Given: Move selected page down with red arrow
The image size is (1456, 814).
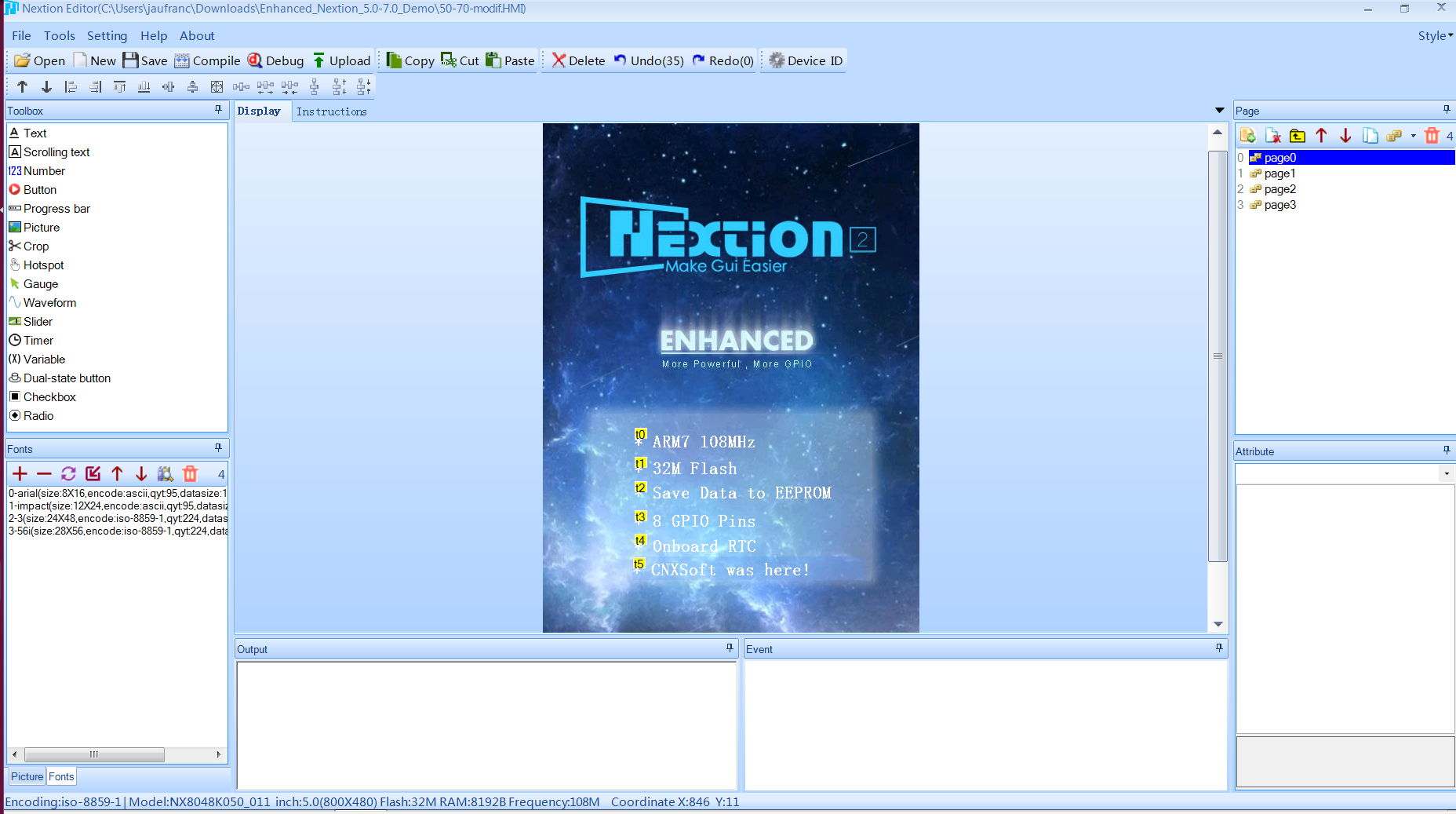Looking at the screenshot, I should 1345,136.
